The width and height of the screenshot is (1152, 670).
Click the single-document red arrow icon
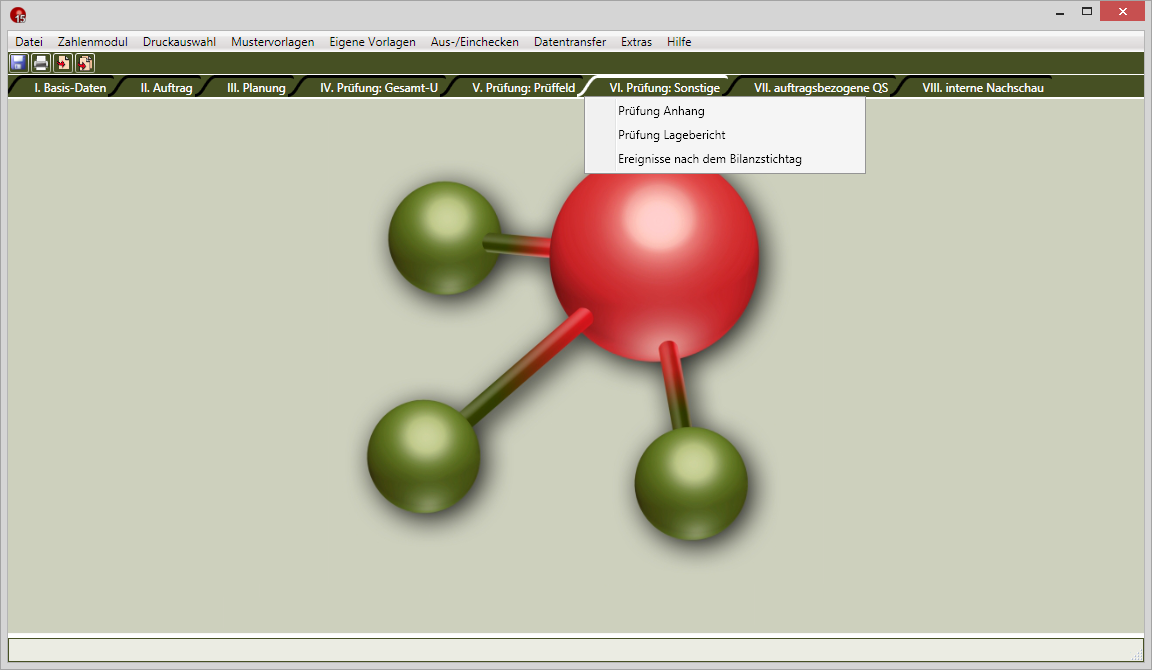coord(63,63)
